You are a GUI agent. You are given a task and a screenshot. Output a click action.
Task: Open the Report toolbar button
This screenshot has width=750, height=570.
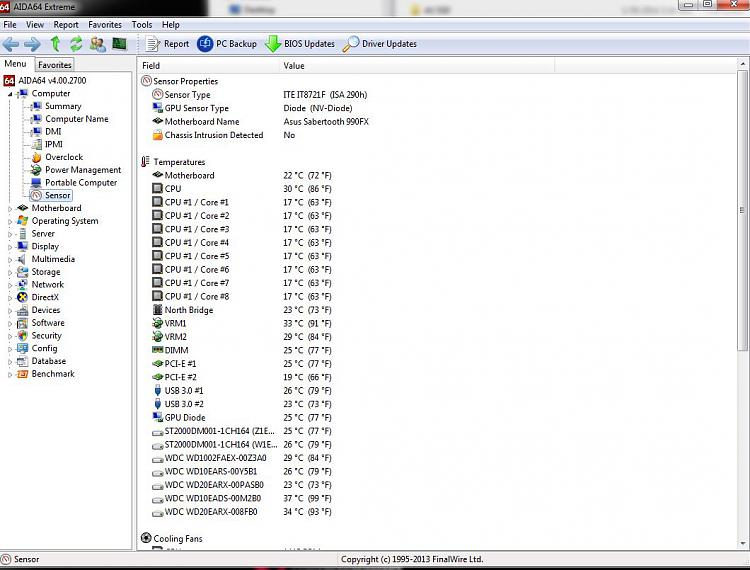tap(167, 44)
